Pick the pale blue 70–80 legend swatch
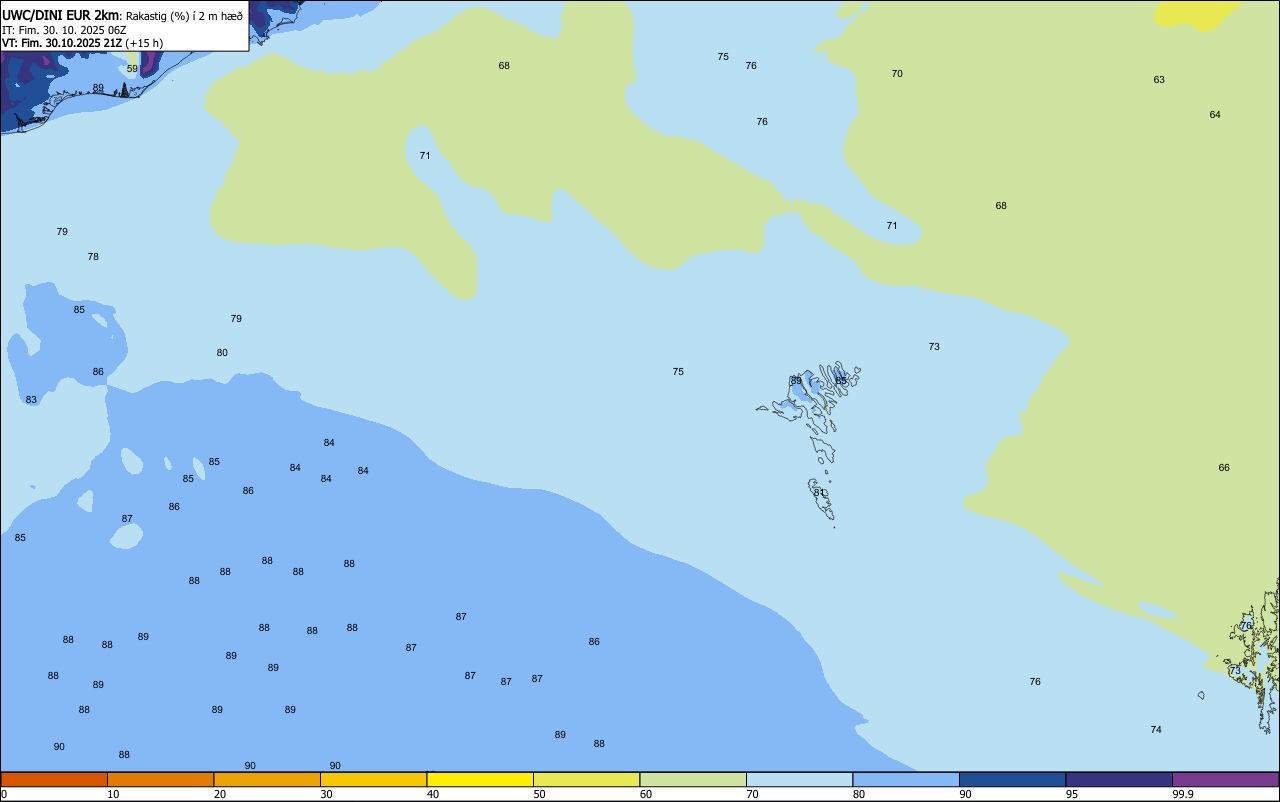Image resolution: width=1280 pixels, height=802 pixels. click(799, 779)
